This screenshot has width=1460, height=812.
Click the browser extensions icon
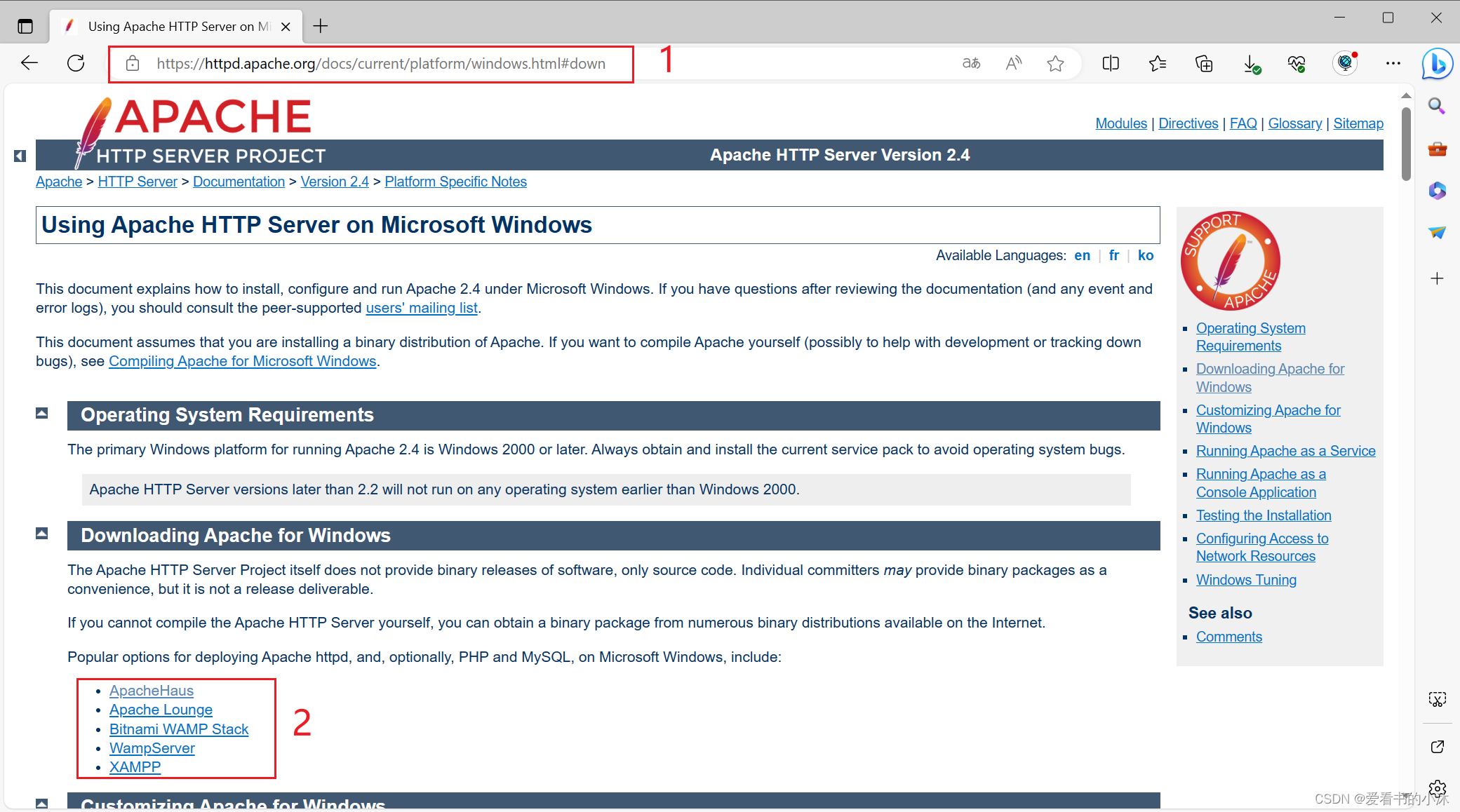pos(1343,64)
